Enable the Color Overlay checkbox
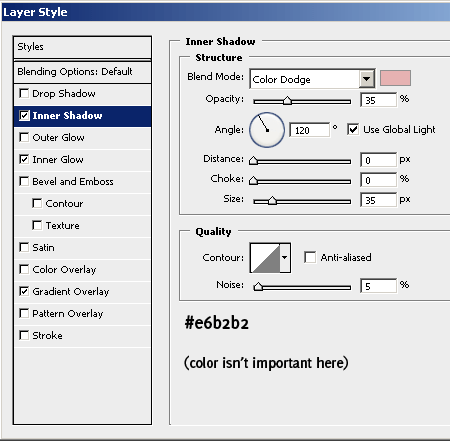 [x=24, y=269]
